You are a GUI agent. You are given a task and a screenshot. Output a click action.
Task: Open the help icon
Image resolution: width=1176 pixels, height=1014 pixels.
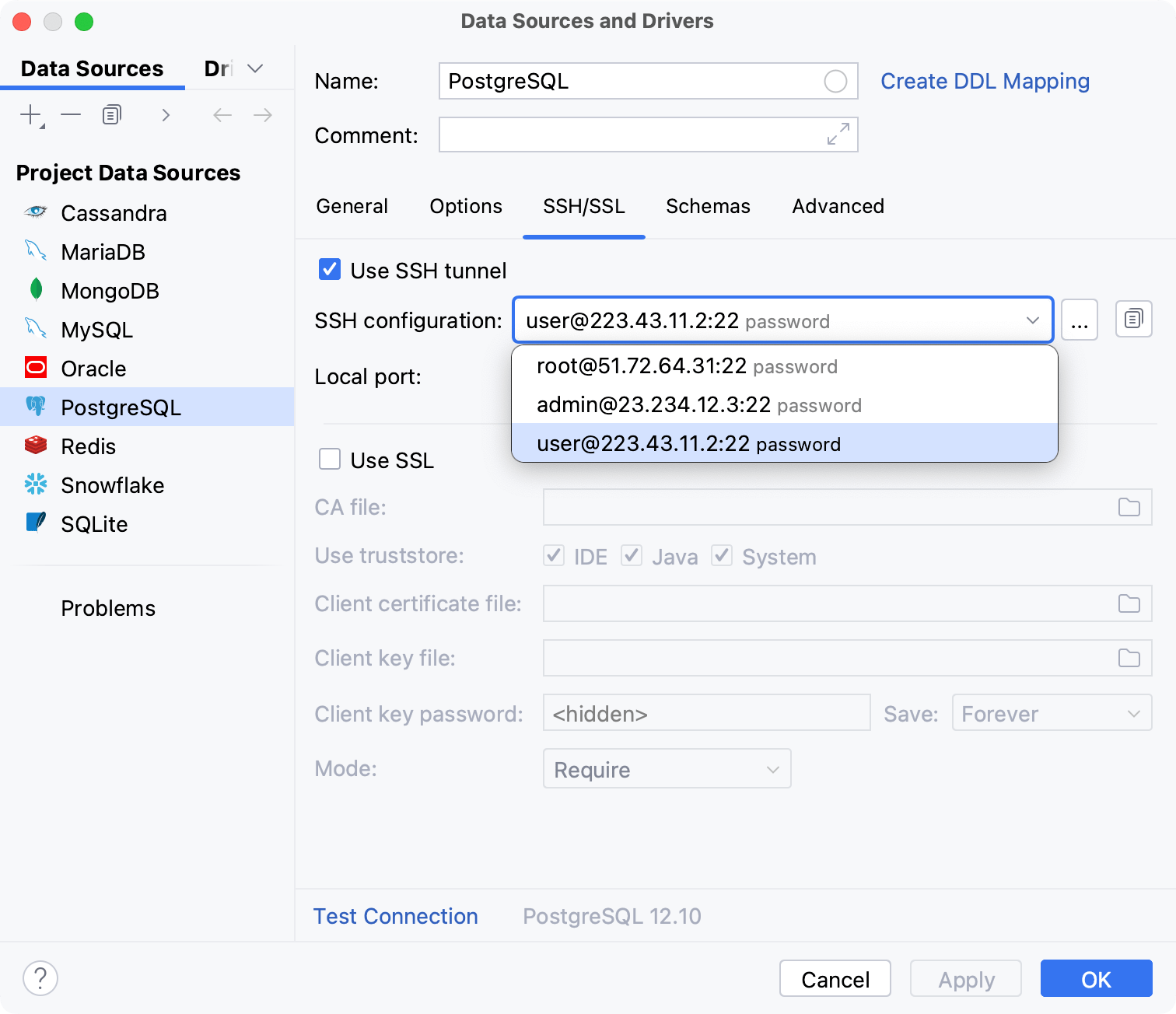[40, 978]
